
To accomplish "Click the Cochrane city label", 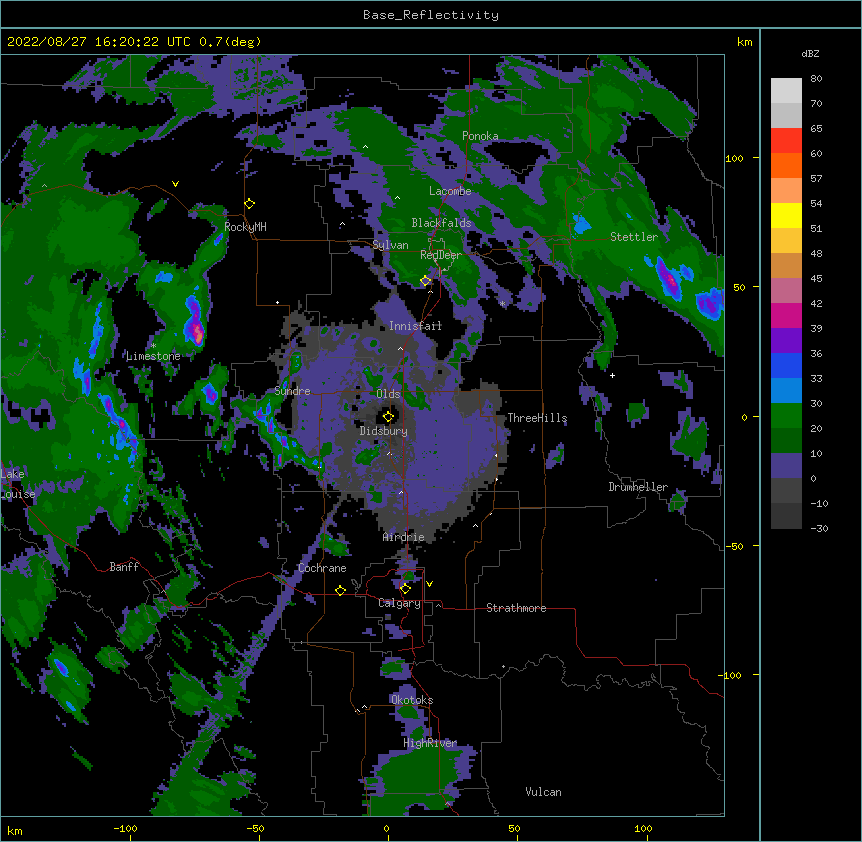I will point(322,568).
